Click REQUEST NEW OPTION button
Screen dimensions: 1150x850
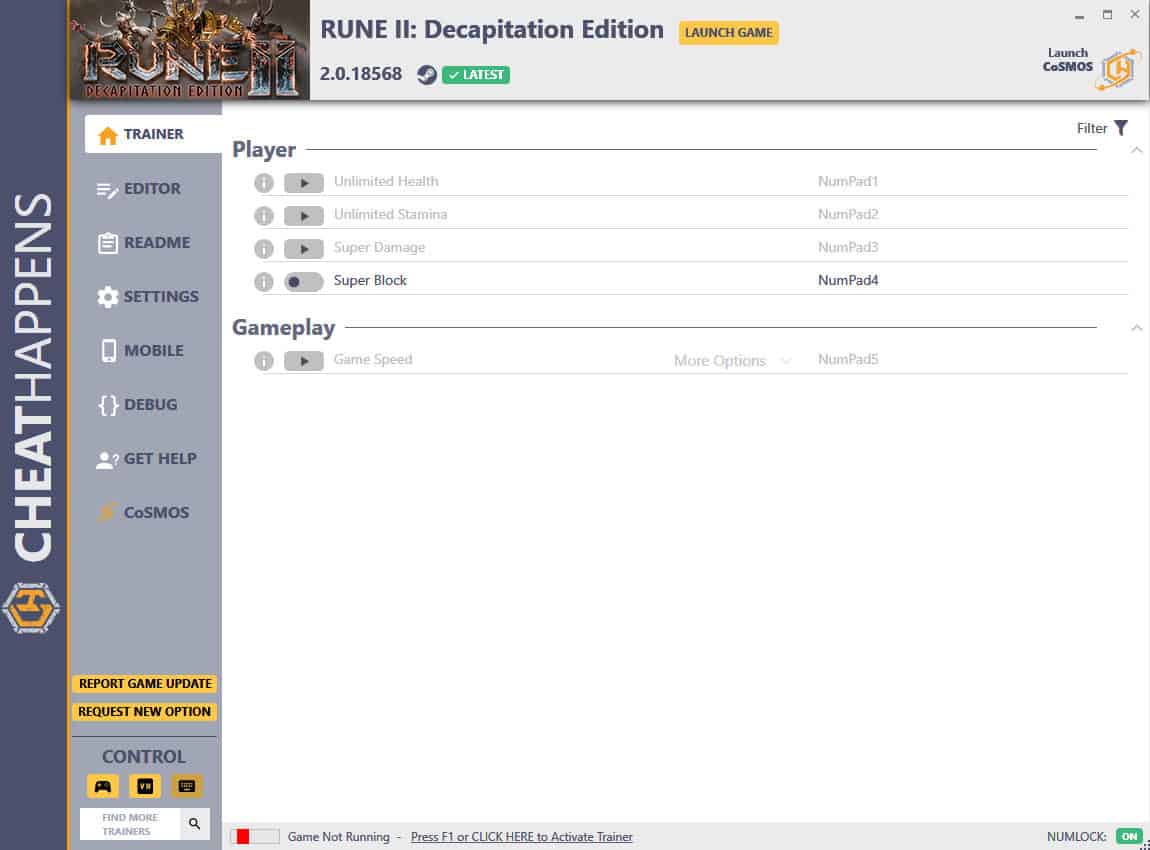click(x=144, y=712)
